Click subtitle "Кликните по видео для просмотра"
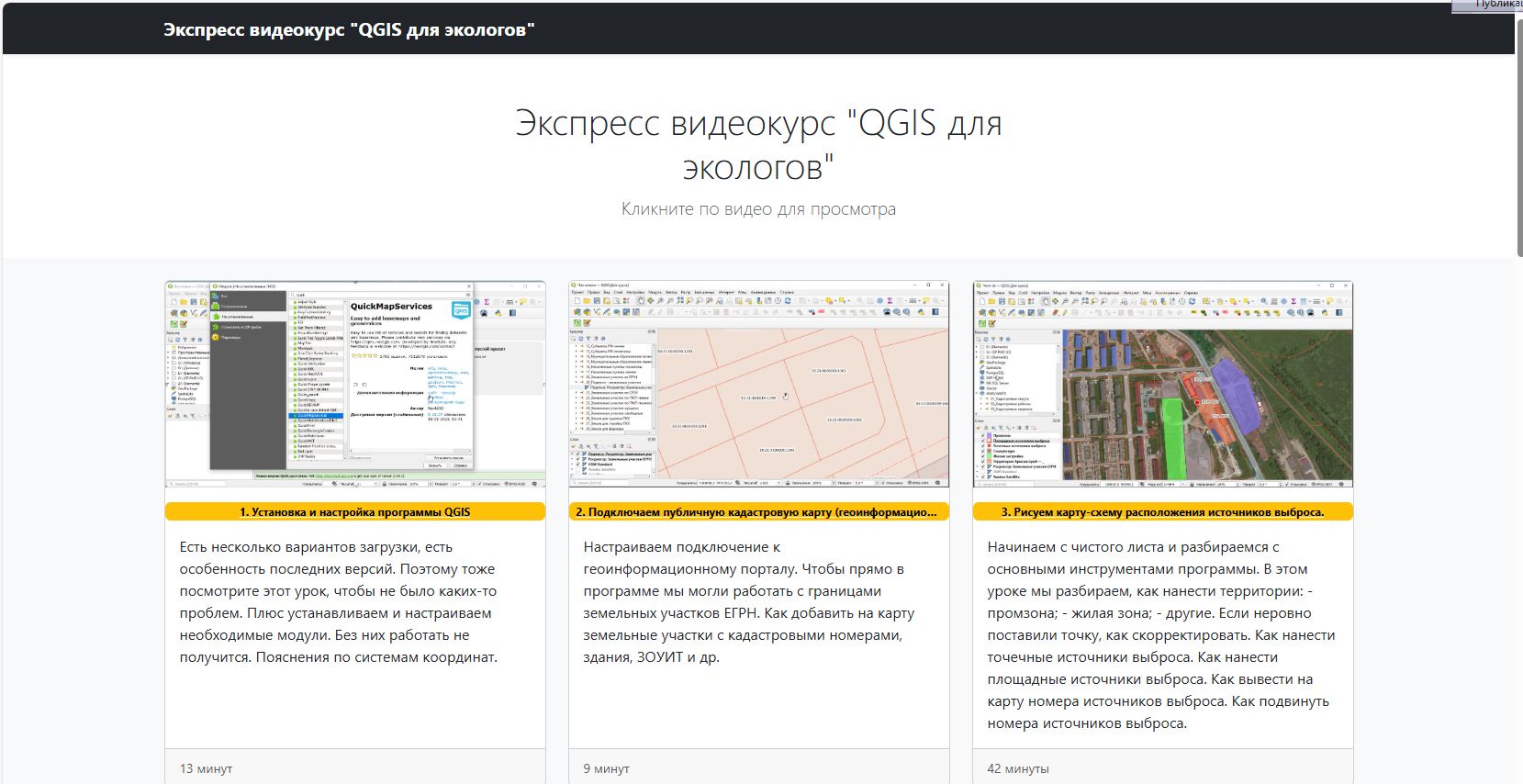1523x784 pixels. [x=758, y=209]
